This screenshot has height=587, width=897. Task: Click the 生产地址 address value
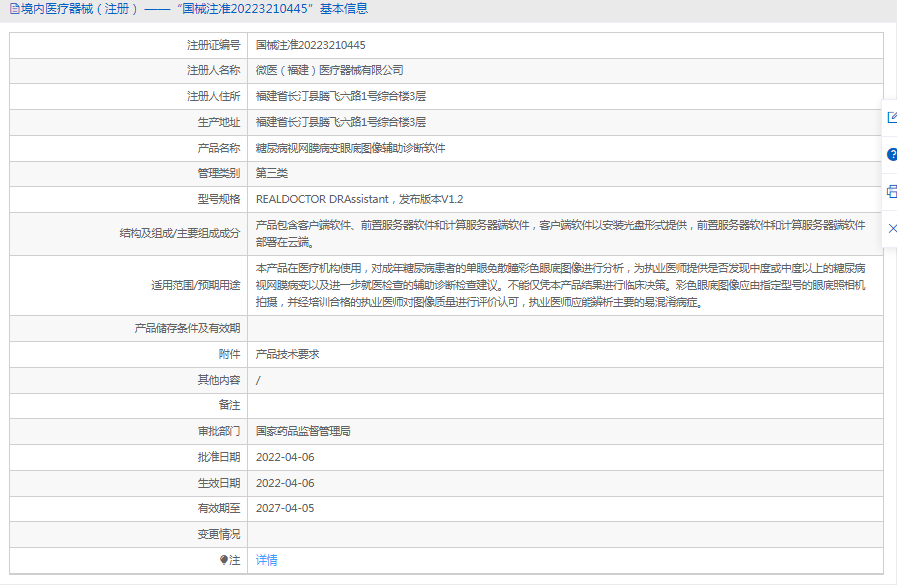click(341, 122)
